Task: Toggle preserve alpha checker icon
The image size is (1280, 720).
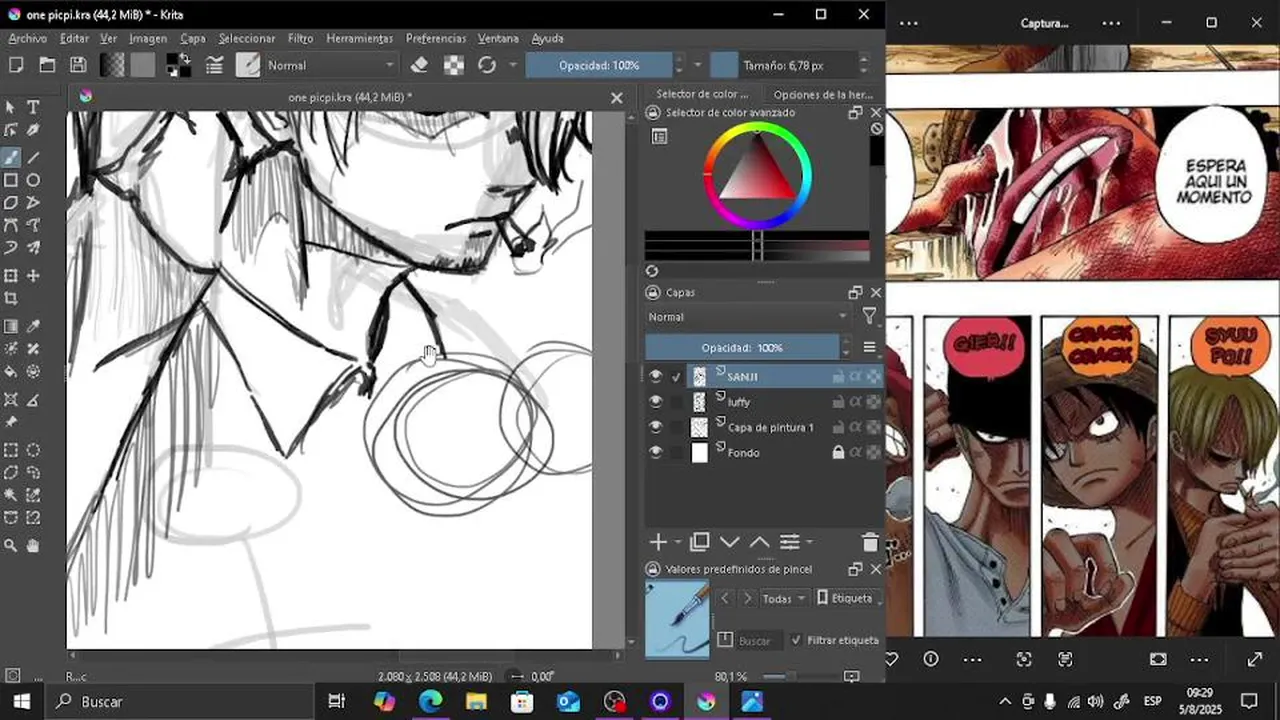Action: (x=454, y=65)
